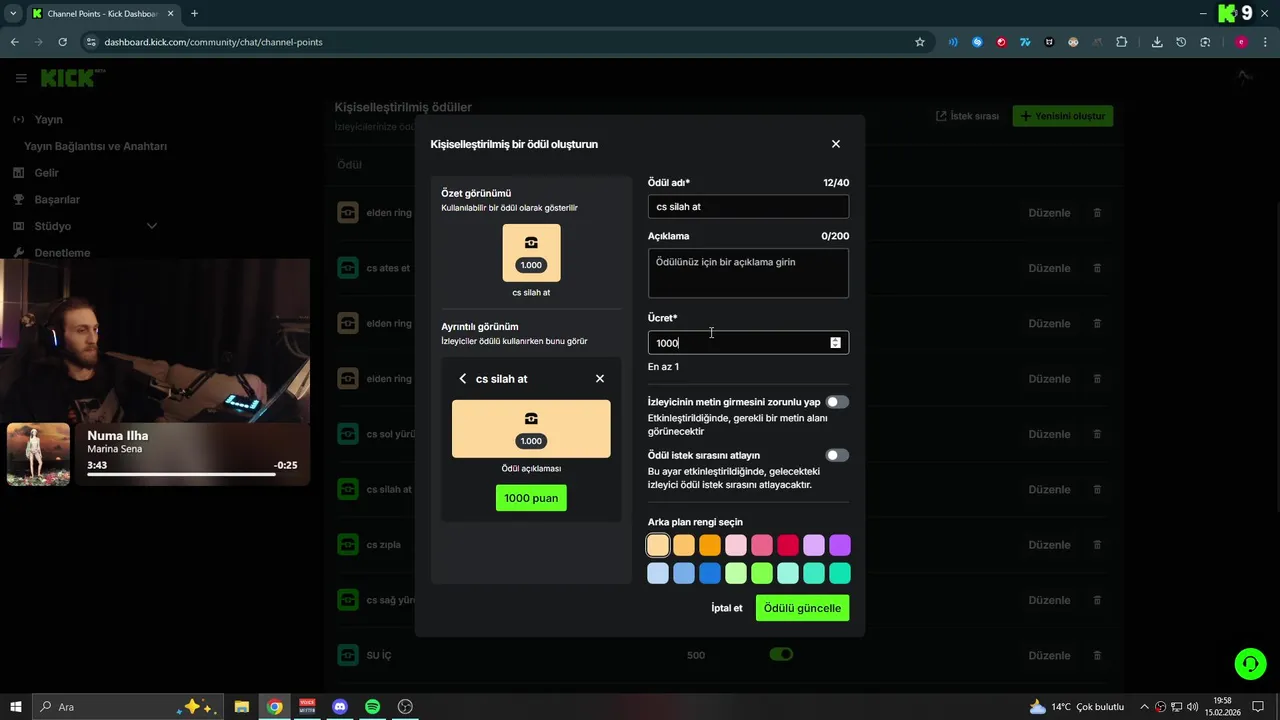Select the purple background color swatch

pyautogui.click(x=840, y=545)
